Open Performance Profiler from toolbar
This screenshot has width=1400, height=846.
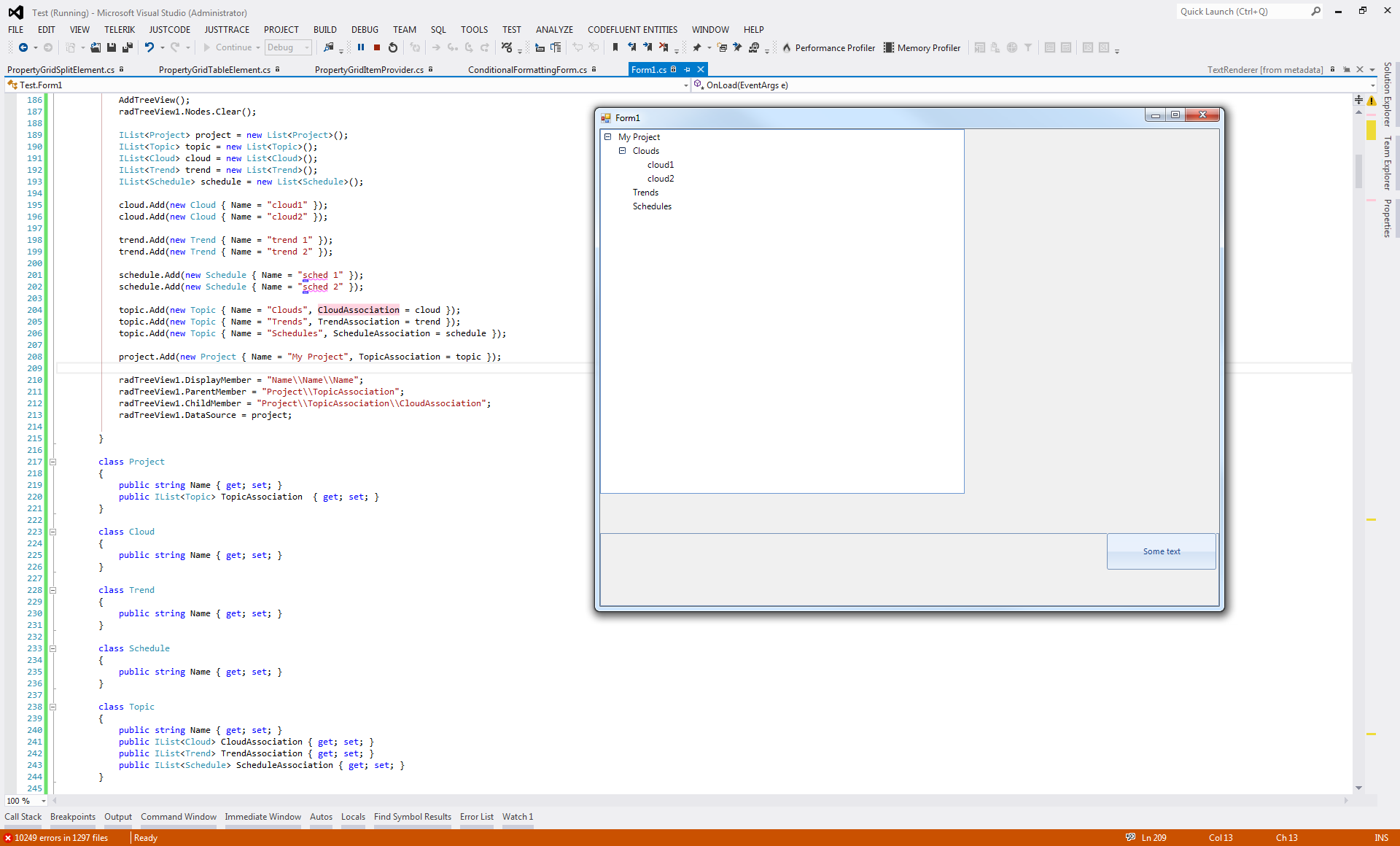click(828, 47)
